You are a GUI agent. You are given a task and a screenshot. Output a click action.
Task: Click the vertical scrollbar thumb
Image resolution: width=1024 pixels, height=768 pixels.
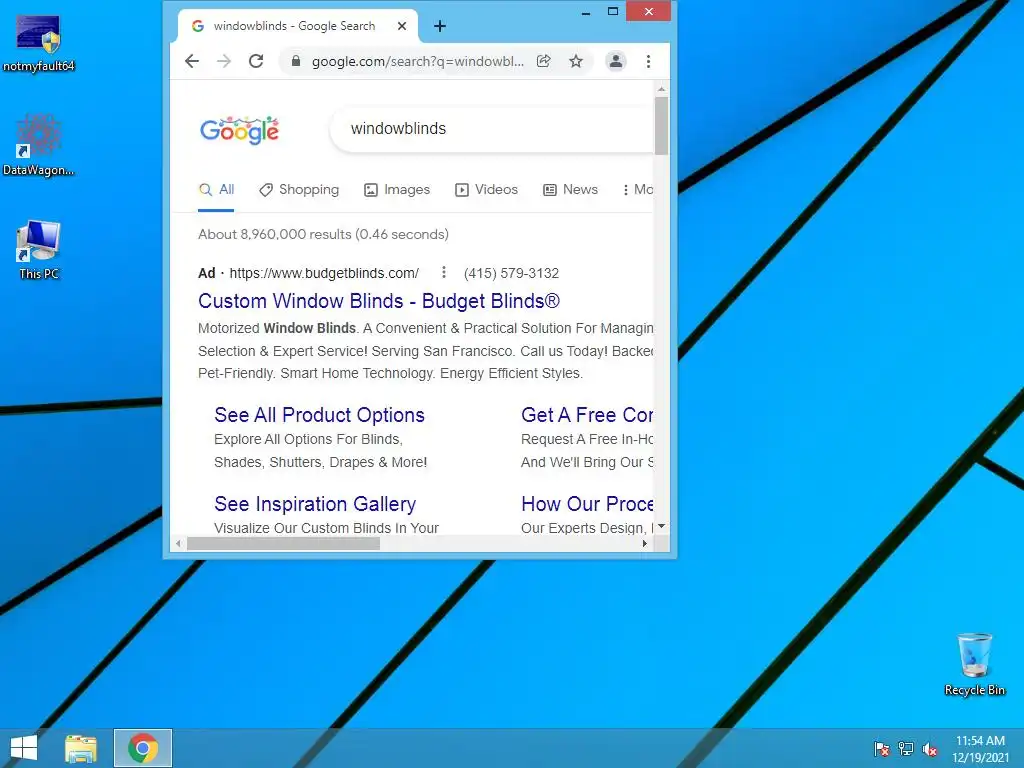pyautogui.click(x=661, y=126)
